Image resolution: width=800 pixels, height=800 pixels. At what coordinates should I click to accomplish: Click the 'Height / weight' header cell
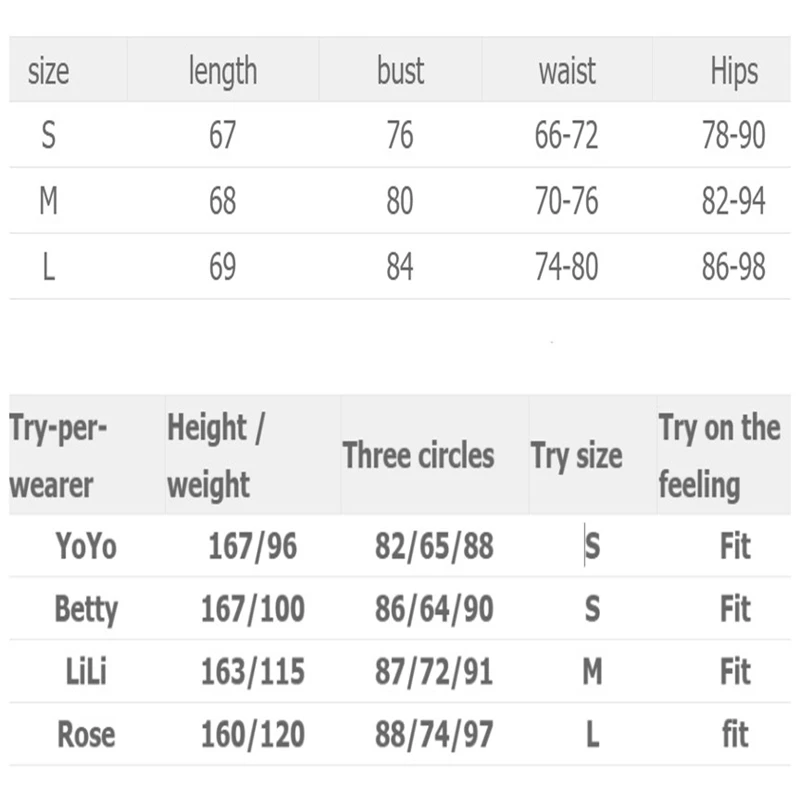point(215,457)
